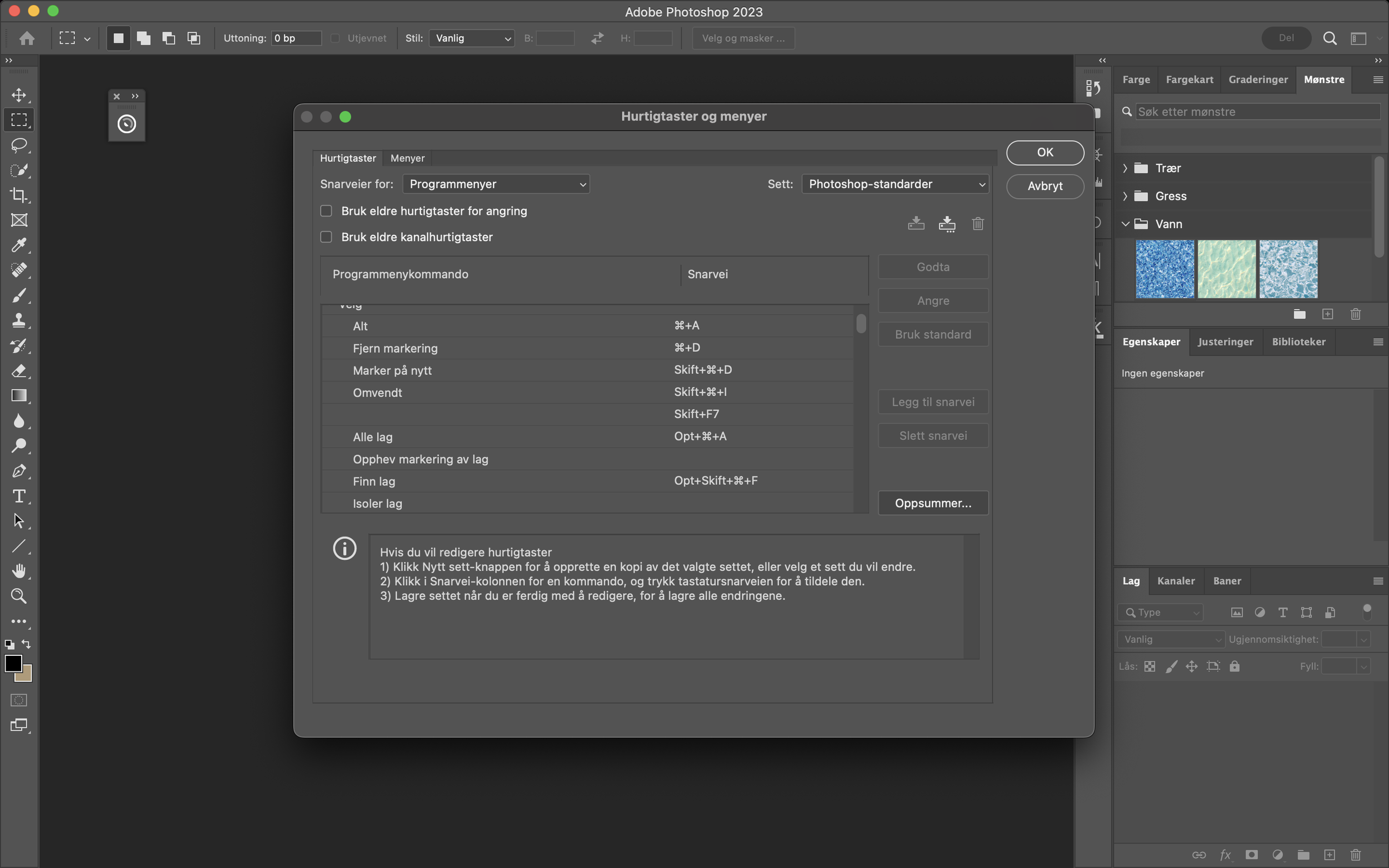This screenshot has width=1389, height=868.
Task: Open the Snarveier for dropdown
Action: 496,184
